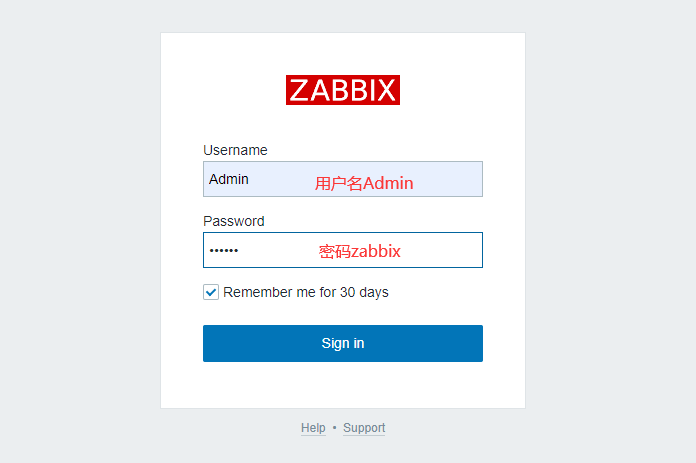
Task: Click the dot separator between Help and Support
Action: coord(334,428)
